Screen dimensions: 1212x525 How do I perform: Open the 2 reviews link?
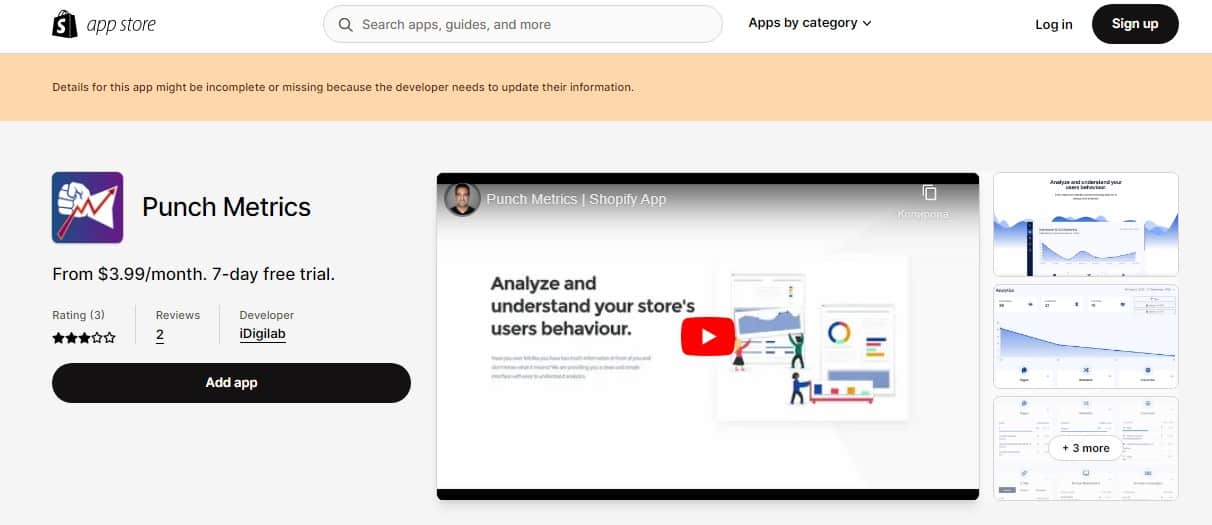[160, 335]
